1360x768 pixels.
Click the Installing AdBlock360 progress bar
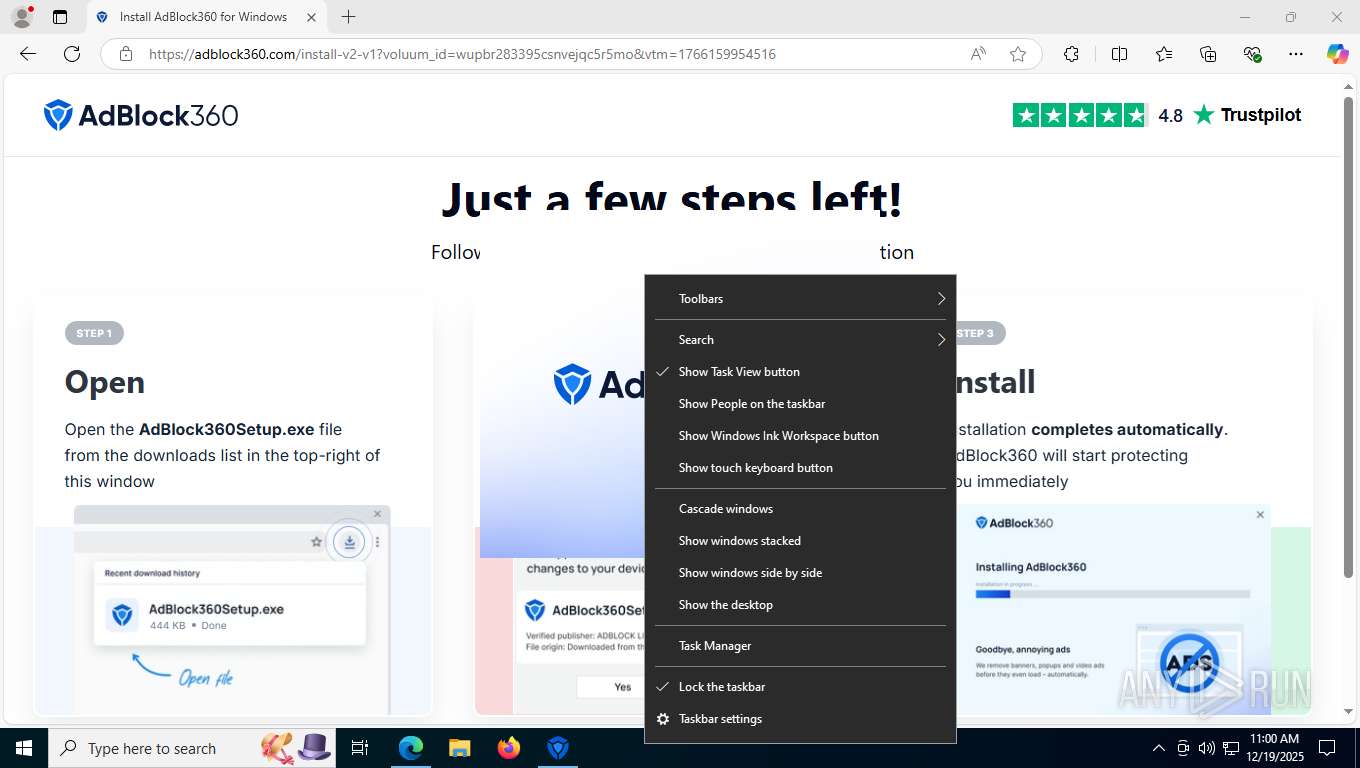click(1112, 594)
